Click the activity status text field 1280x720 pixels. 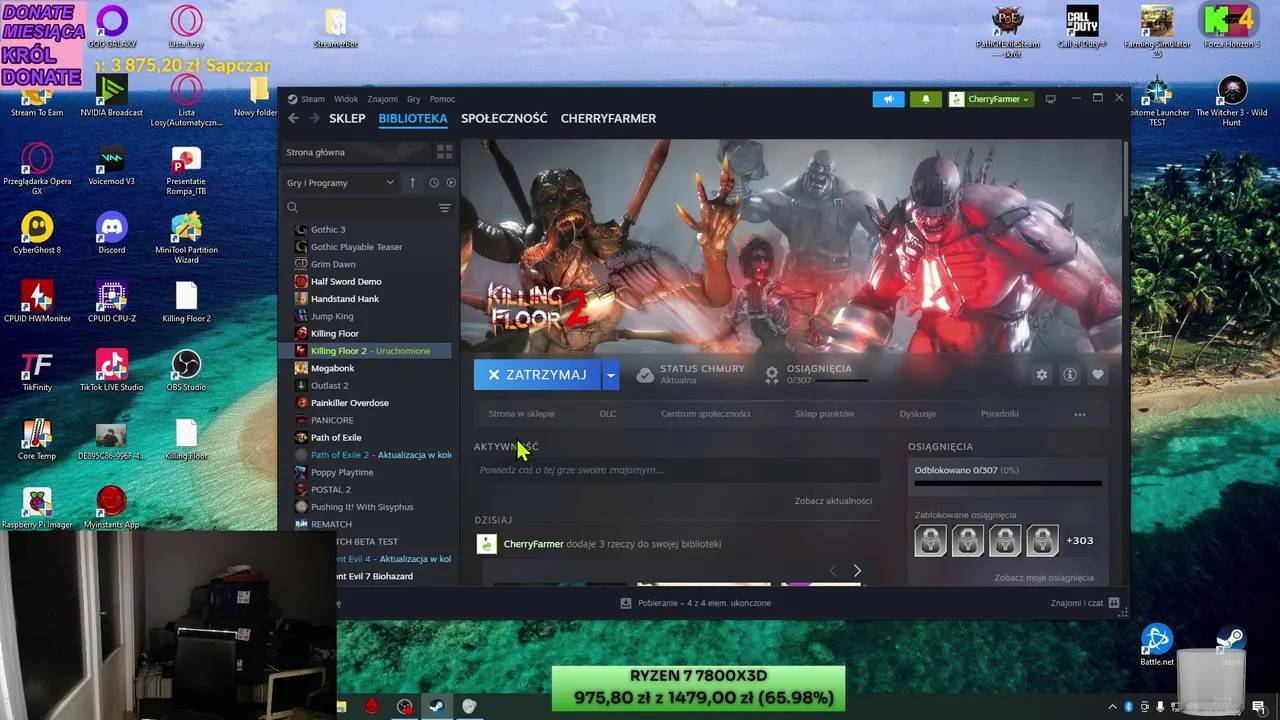(676, 470)
